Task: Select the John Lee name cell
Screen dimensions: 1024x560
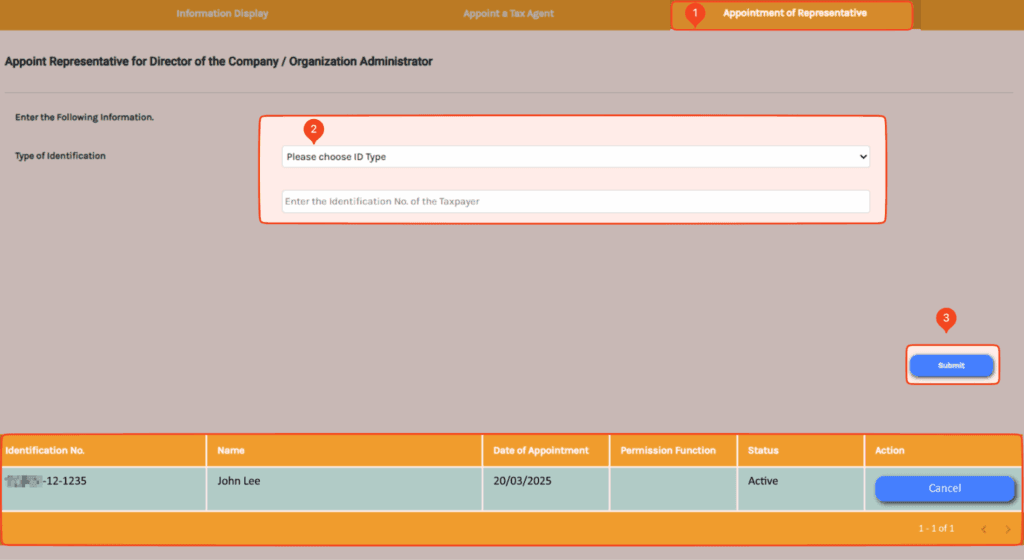Action: tap(239, 481)
